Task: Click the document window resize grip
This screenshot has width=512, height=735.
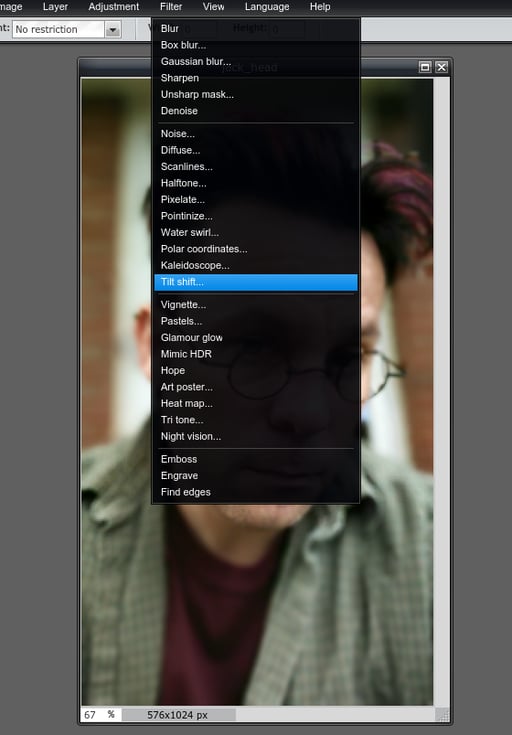Action: pos(442,715)
